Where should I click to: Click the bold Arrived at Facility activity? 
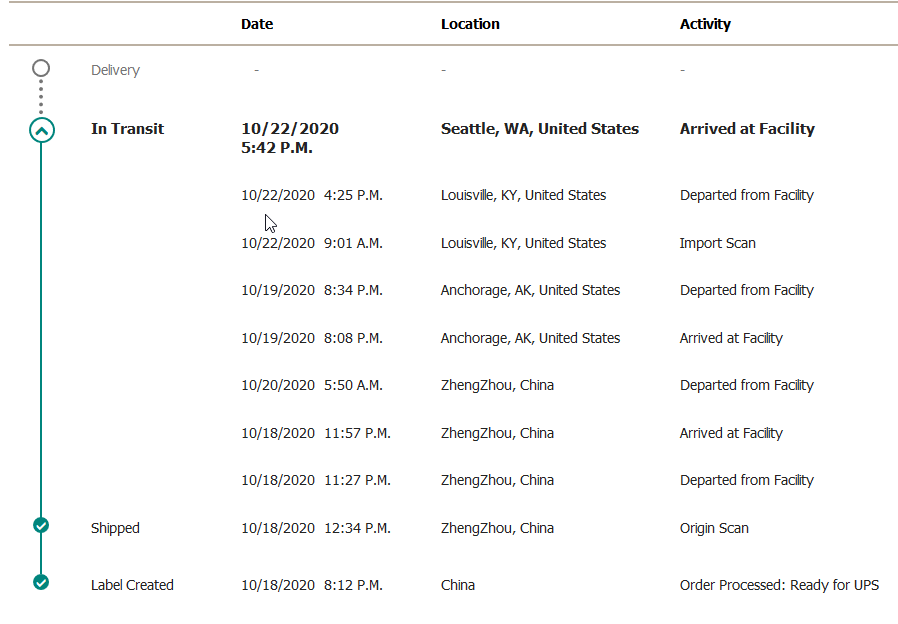[747, 129]
